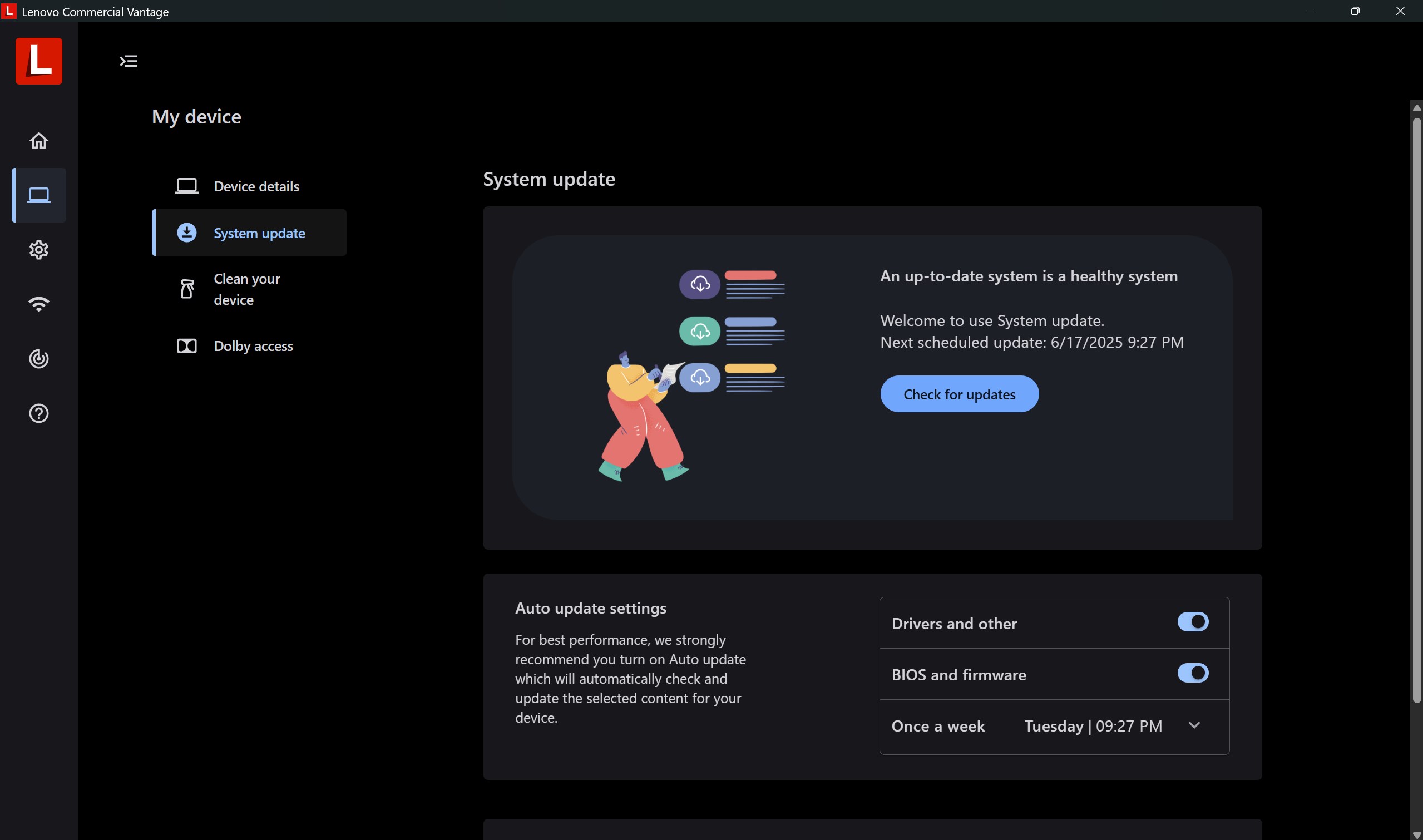The width and height of the screenshot is (1423, 840).
Task: Click the Lenovo red L logo
Action: tap(38, 61)
